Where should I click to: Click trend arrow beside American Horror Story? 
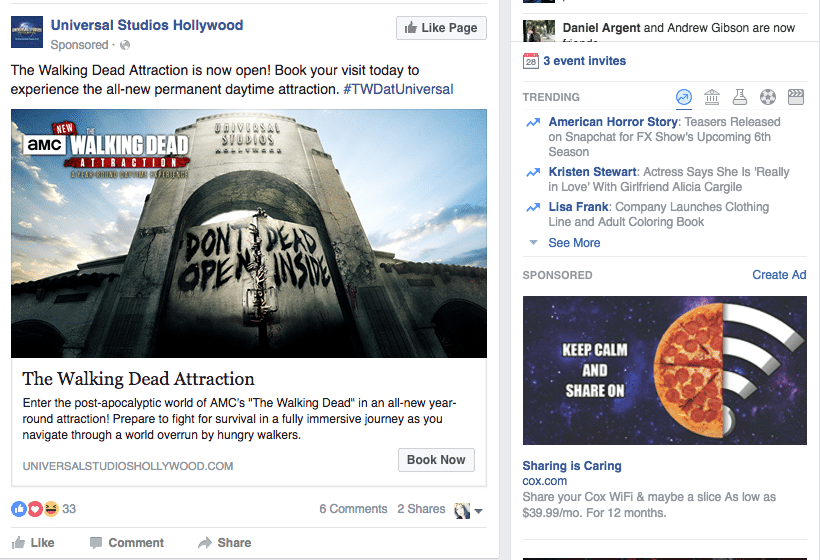pyautogui.click(x=533, y=123)
